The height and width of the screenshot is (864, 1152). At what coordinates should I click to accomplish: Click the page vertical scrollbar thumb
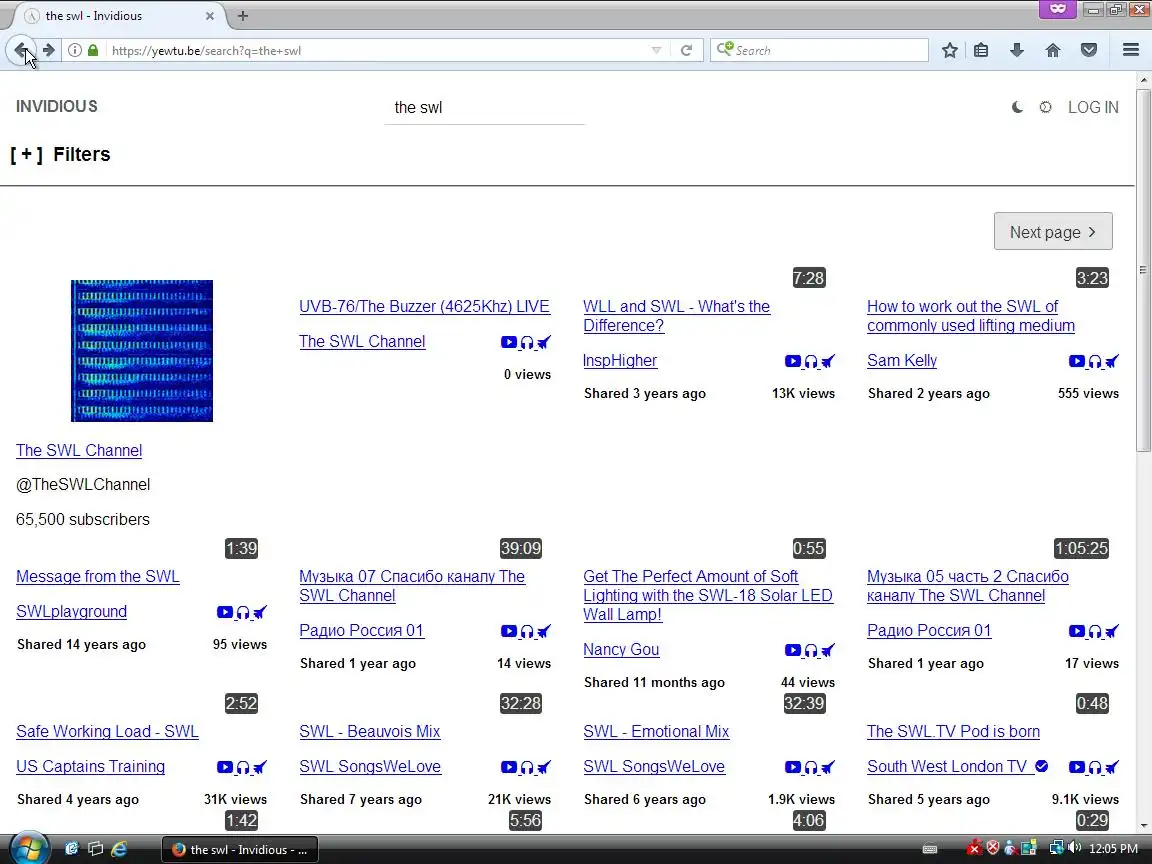(x=1143, y=270)
